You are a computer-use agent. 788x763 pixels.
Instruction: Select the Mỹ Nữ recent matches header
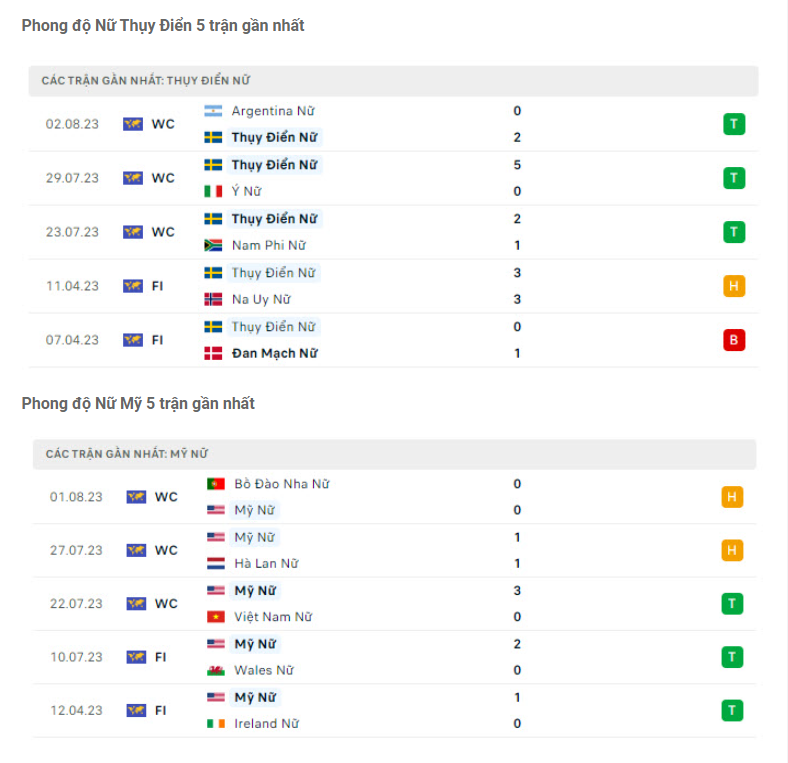pyautogui.click(x=126, y=454)
